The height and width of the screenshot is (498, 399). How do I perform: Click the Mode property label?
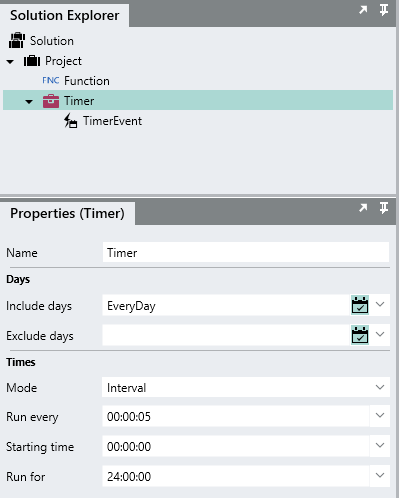[x=22, y=388]
